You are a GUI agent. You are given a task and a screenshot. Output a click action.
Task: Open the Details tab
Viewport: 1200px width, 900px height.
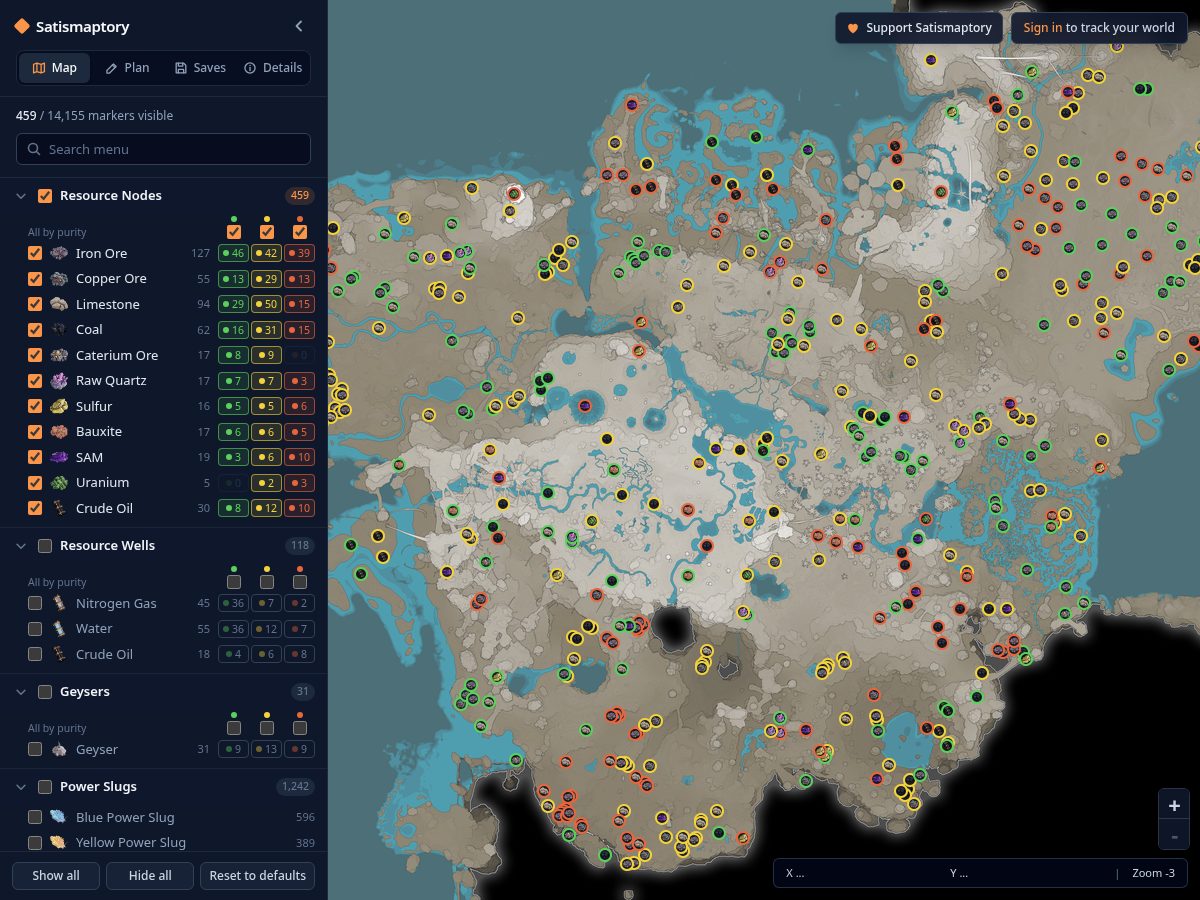(273, 68)
